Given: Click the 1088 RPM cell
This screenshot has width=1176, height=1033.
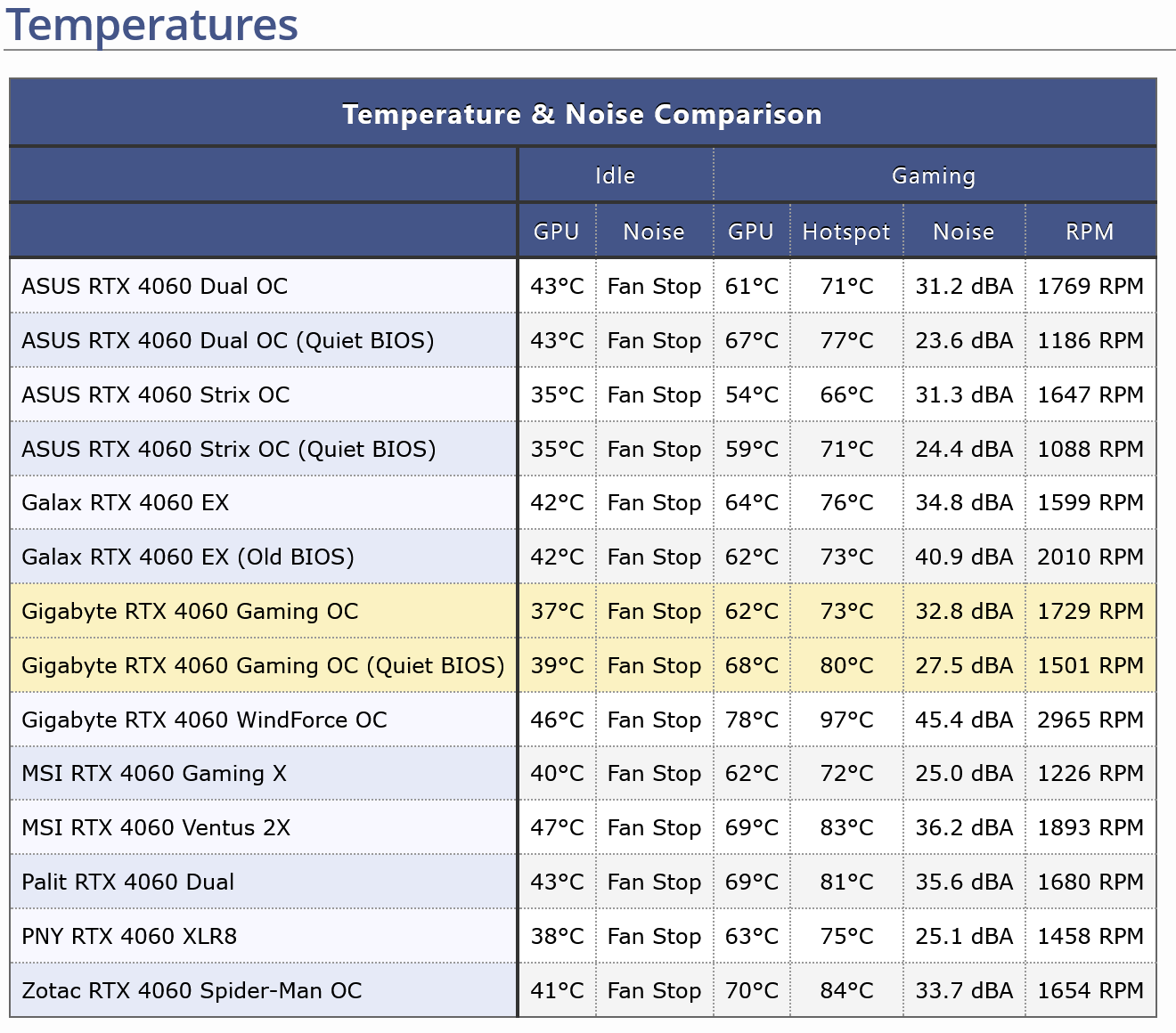Looking at the screenshot, I should click(x=1090, y=449).
